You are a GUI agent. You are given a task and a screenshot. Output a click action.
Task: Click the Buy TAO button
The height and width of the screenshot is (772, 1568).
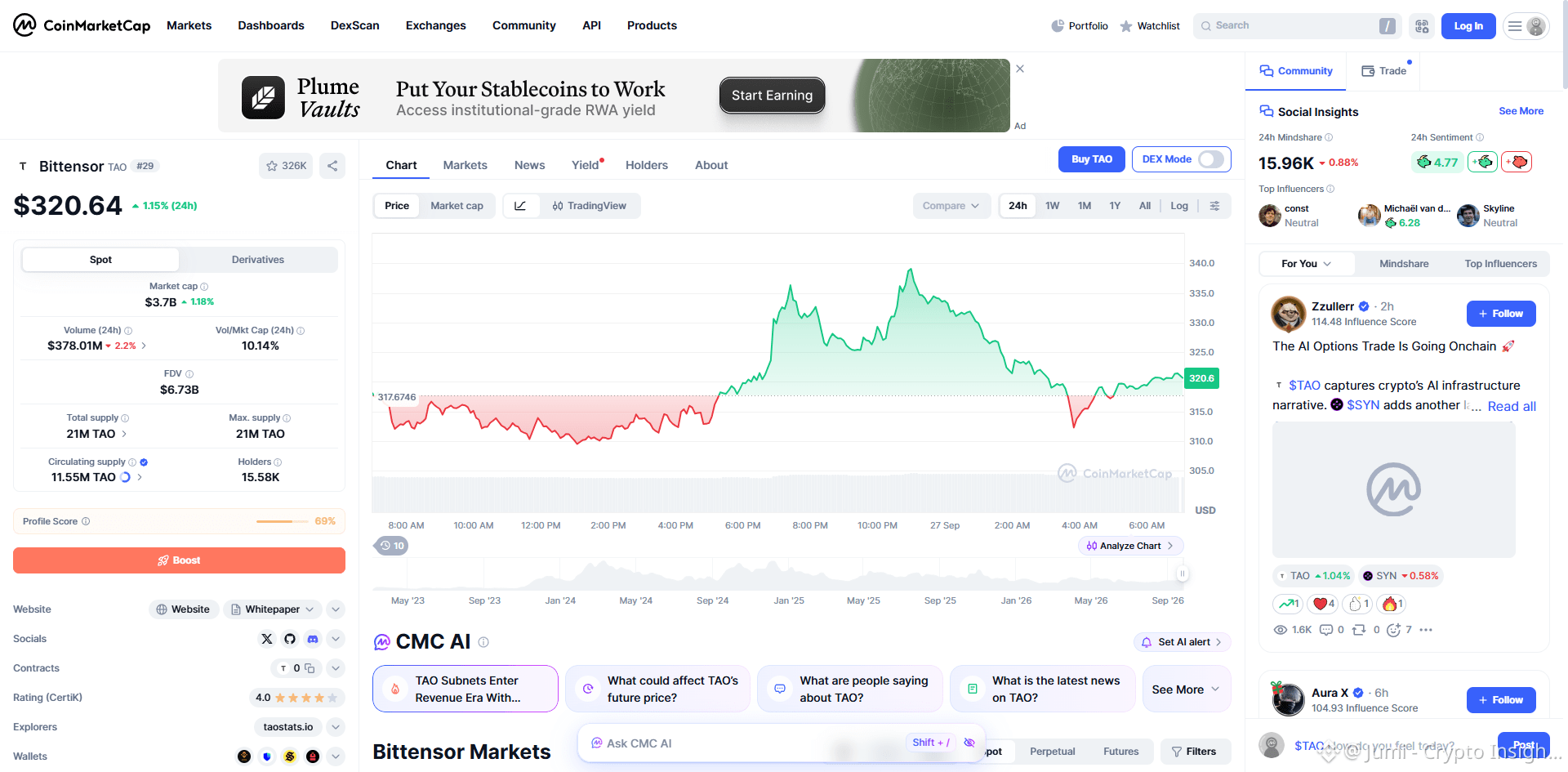point(1092,159)
